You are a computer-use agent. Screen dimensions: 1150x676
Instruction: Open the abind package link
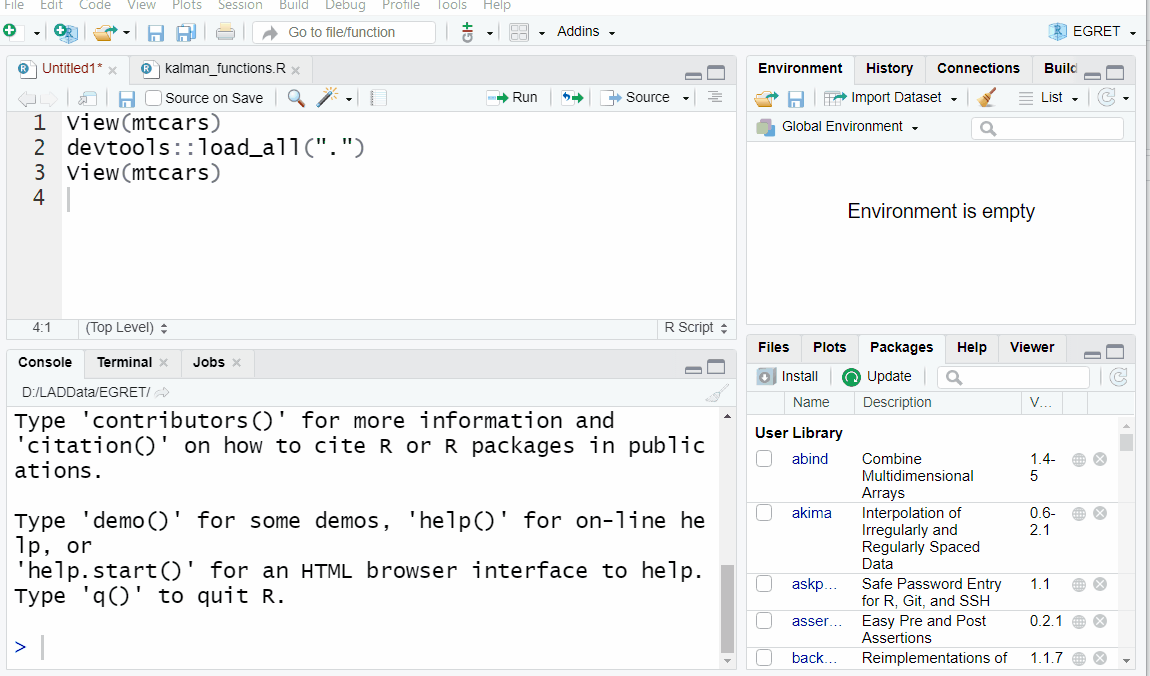point(810,459)
